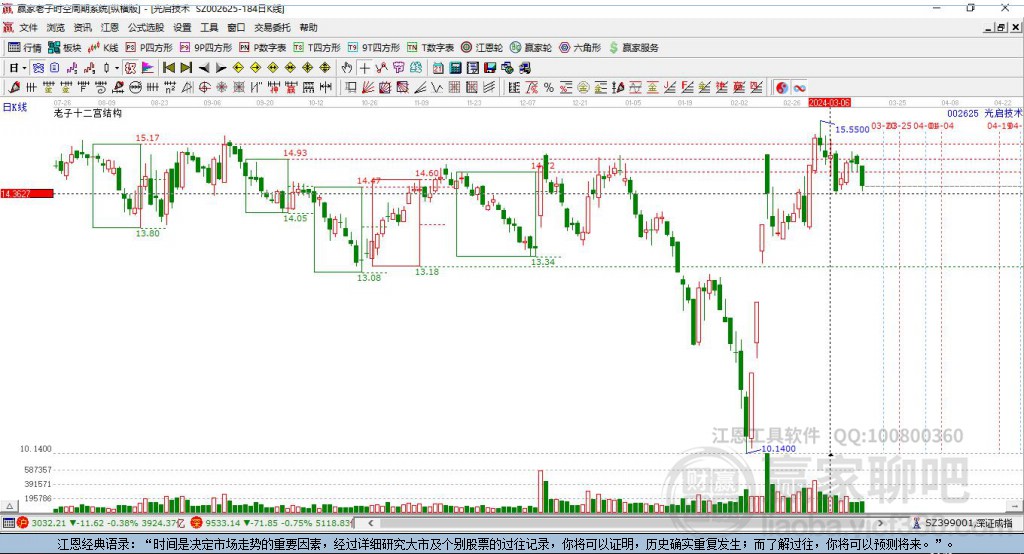Open the 文件 menu
The image size is (1024, 554).
[28, 27]
